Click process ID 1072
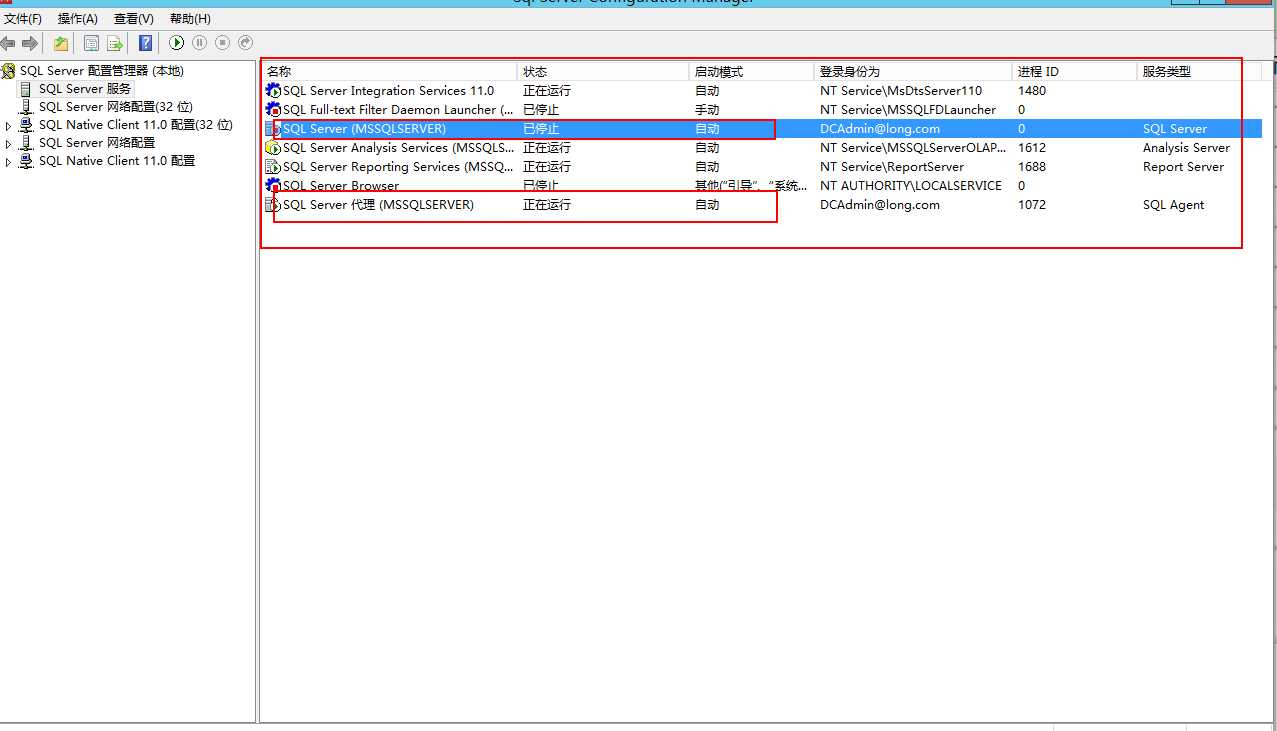Screen dimensions: 1277x731 1032,205
